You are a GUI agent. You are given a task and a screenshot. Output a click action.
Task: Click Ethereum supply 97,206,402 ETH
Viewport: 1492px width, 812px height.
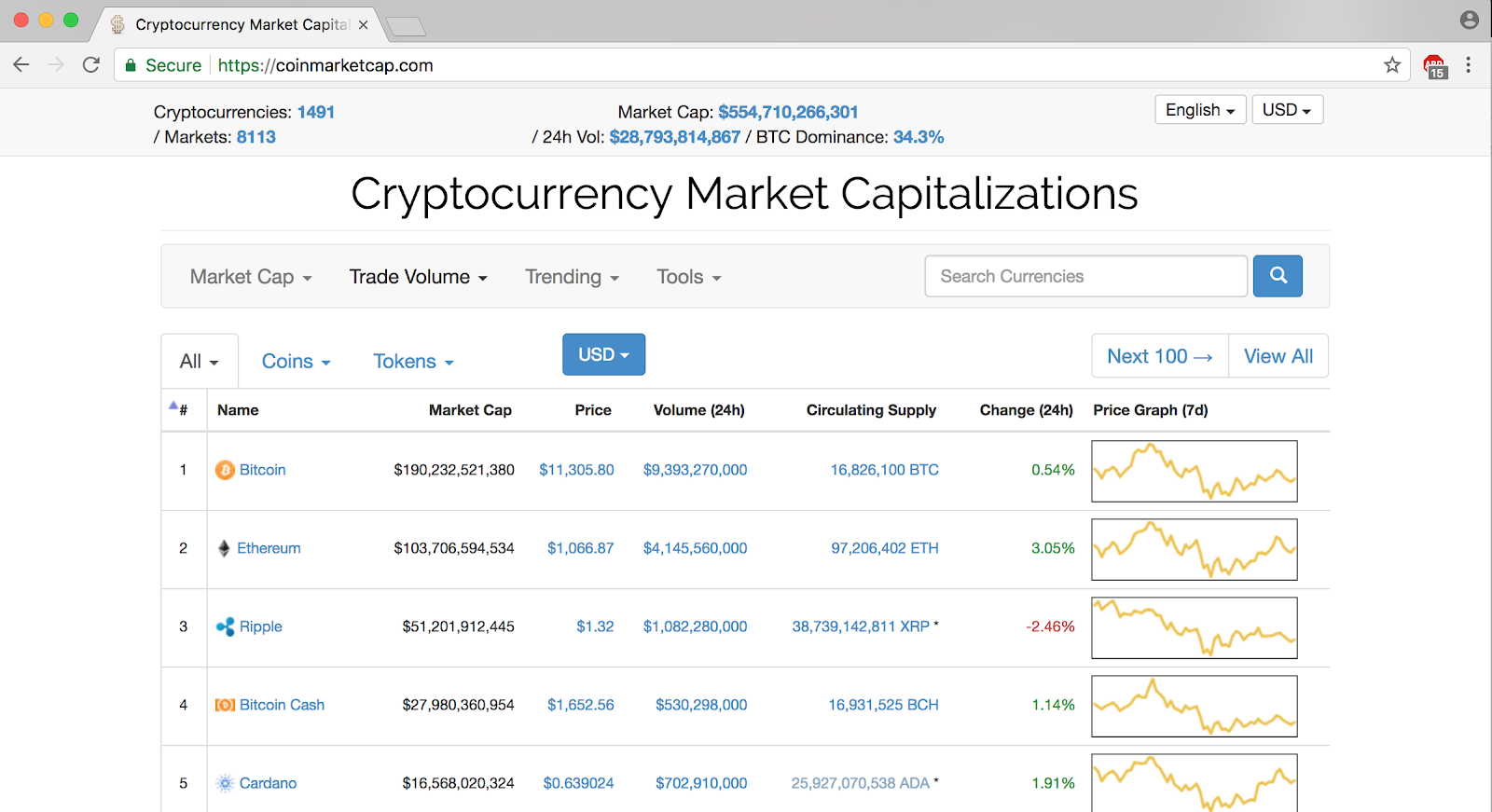(885, 548)
